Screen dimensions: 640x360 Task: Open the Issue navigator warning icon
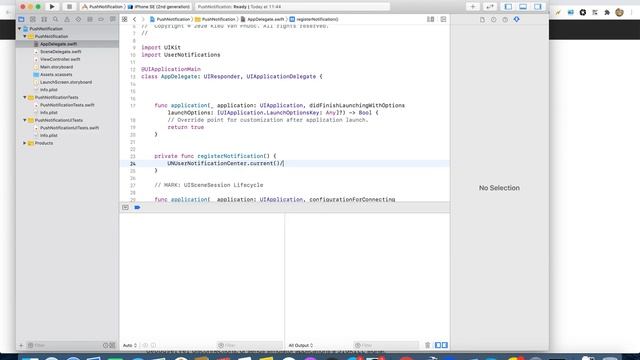coord(67,19)
